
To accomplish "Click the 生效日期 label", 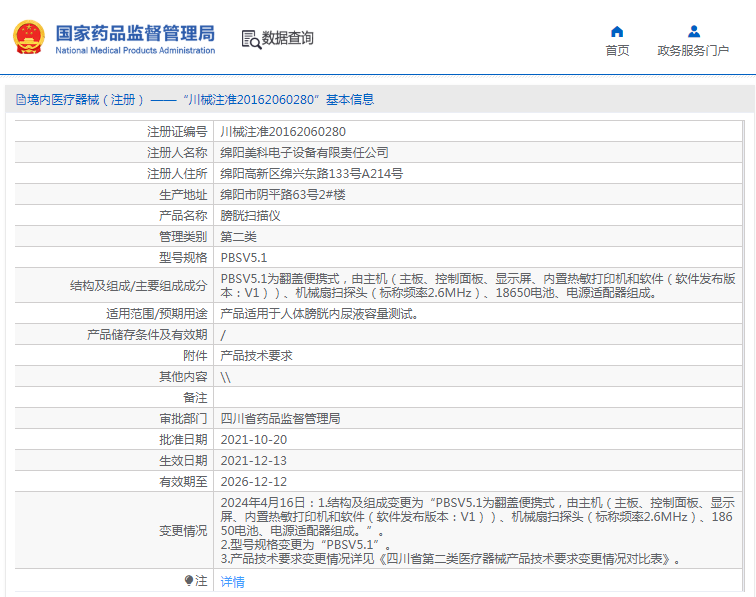I will point(183,461).
